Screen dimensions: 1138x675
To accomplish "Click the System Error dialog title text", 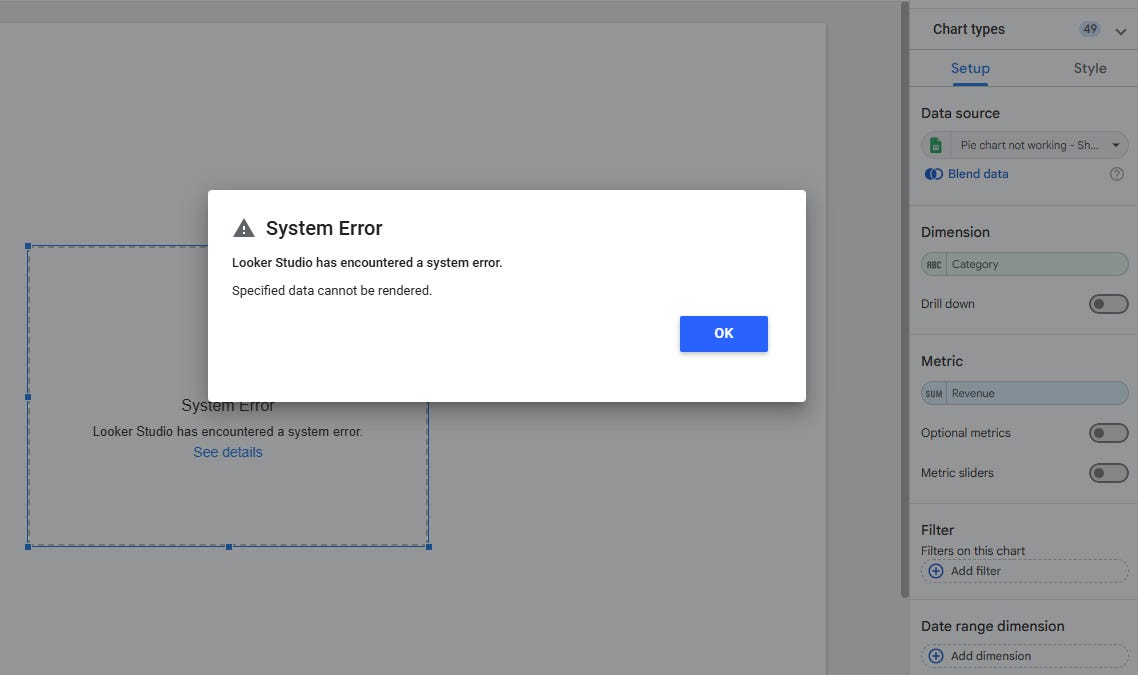I will click(x=324, y=228).
